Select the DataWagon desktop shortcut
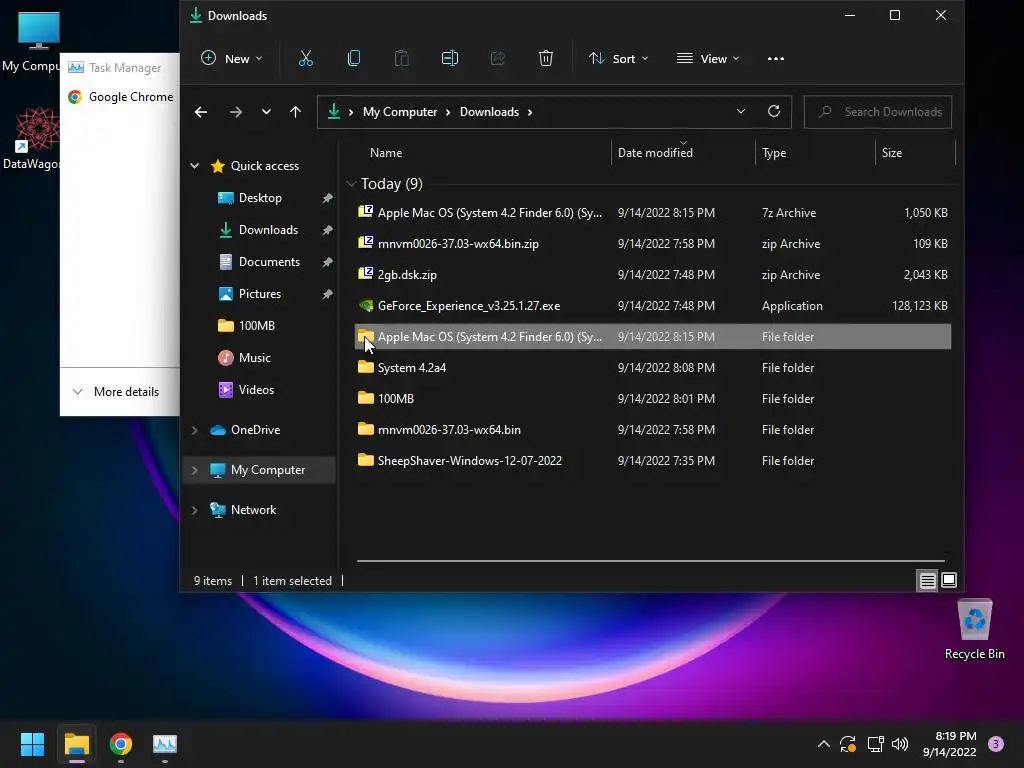 point(31,139)
